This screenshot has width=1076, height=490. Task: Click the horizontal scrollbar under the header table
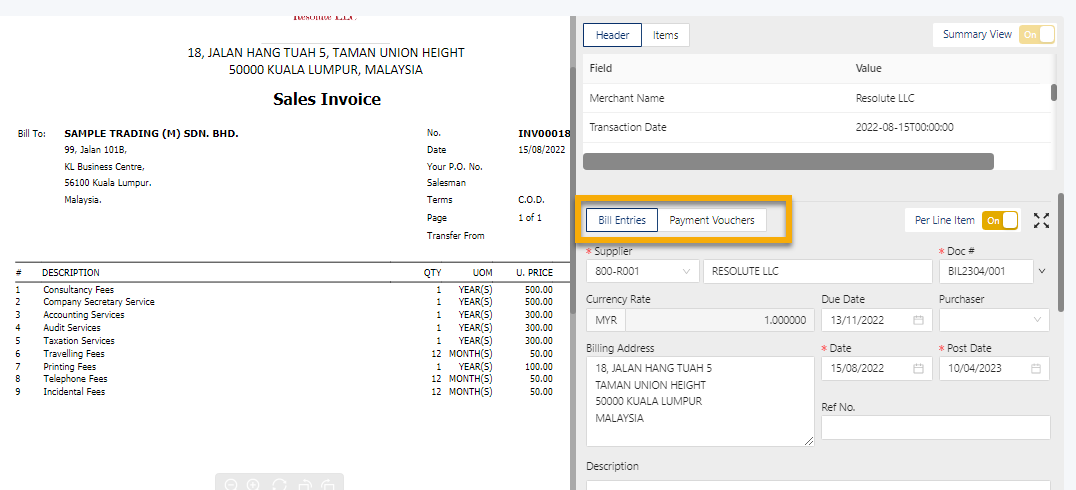[788, 161]
